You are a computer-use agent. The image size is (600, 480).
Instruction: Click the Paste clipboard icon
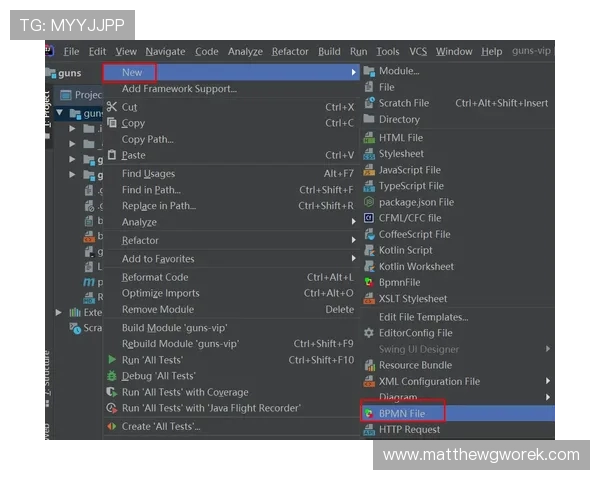[112, 155]
